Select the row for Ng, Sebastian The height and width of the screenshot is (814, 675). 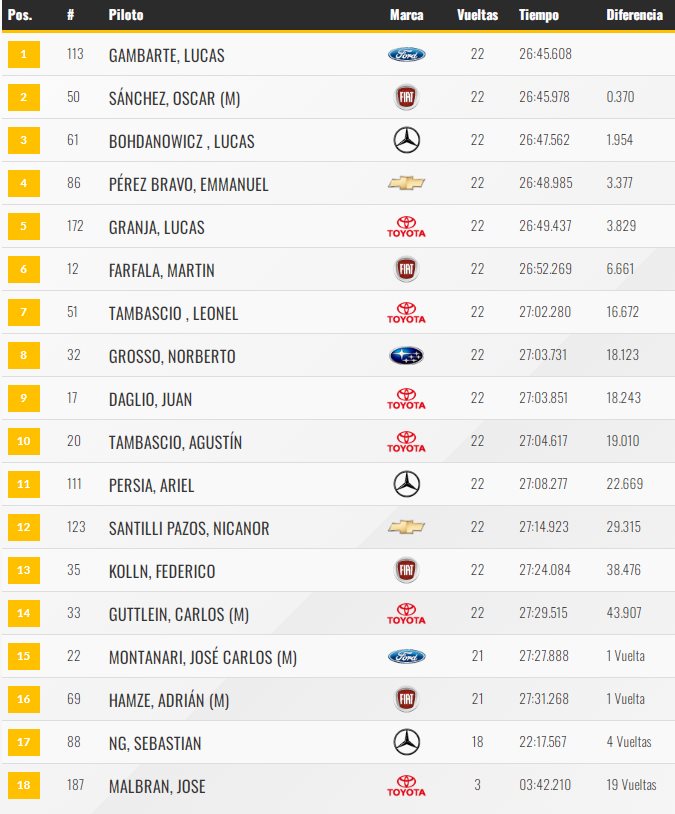[x=338, y=742]
